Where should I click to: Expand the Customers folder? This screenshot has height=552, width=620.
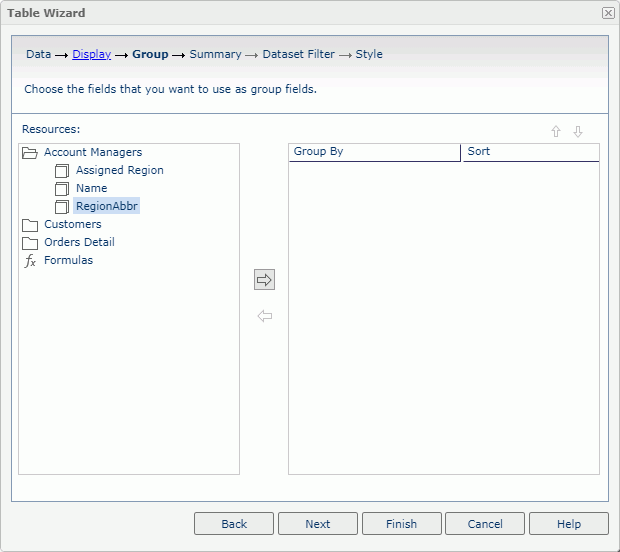30,225
